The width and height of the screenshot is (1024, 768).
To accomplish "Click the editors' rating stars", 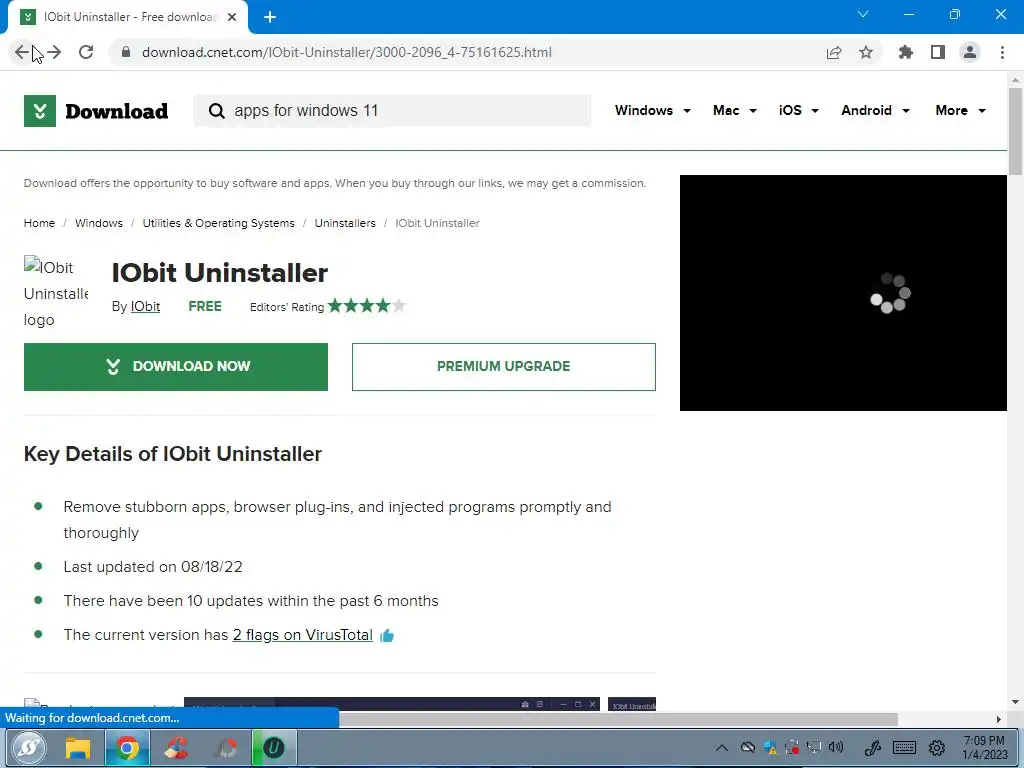I will coord(366,306).
